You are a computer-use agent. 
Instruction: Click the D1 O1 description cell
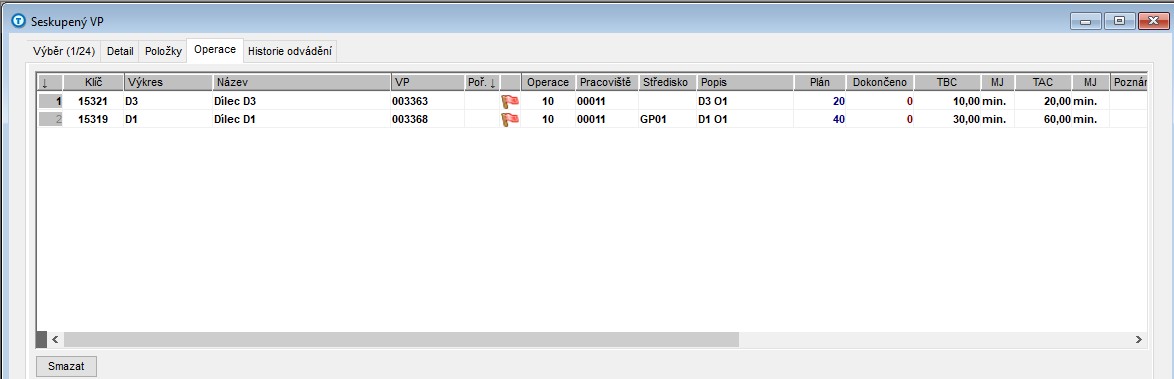click(x=745, y=118)
